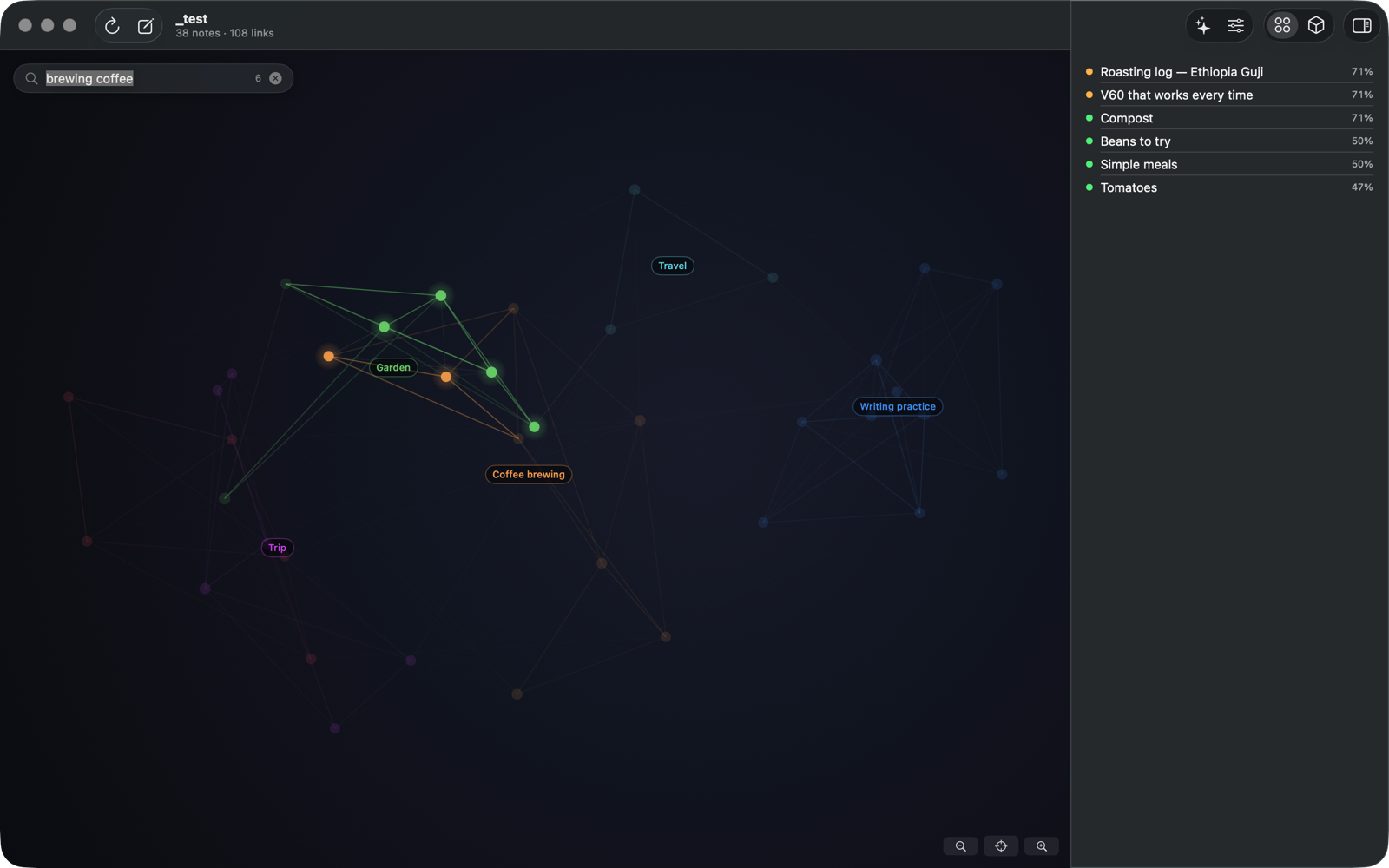Open the 'Simple meals' result
1389x868 pixels.
point(1228,164)
